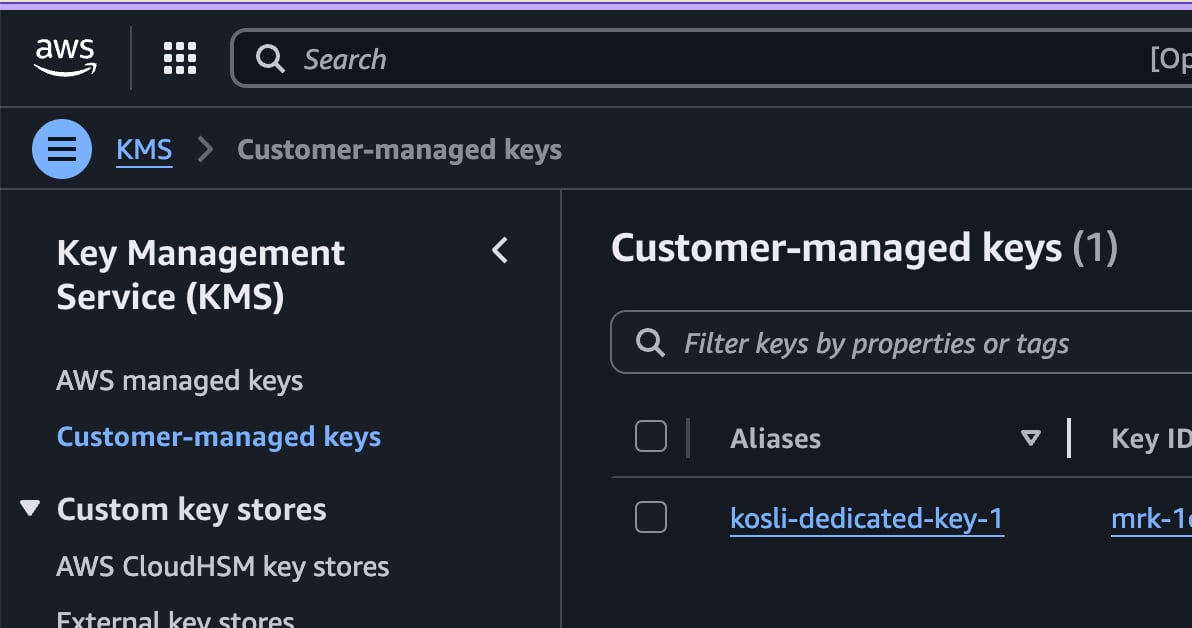Click the search magnifier icon in top bar
Viewport: 1192px width, 628px height.
(x=270, y=59)
